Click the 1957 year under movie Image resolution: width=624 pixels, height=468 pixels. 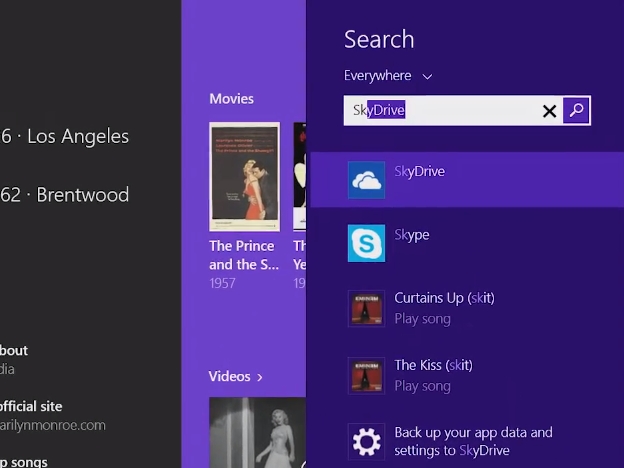(222, 283)
